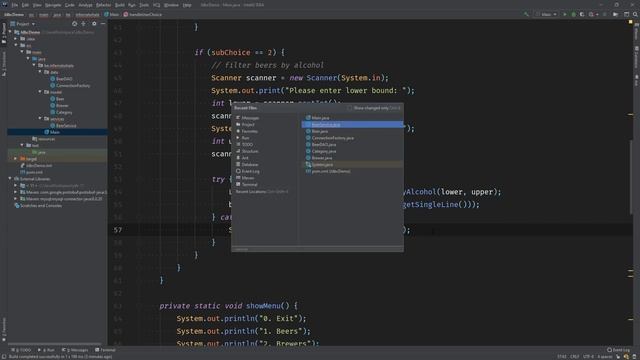Screen dimensions: 640x360
Task: Open Terminal tab in bottom tool bar
Action: click(105, 350)
